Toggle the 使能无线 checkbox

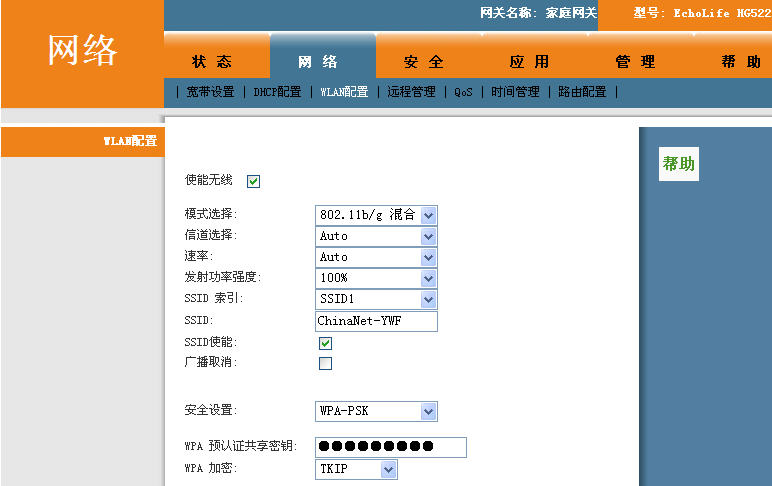(x=253, y=181)
